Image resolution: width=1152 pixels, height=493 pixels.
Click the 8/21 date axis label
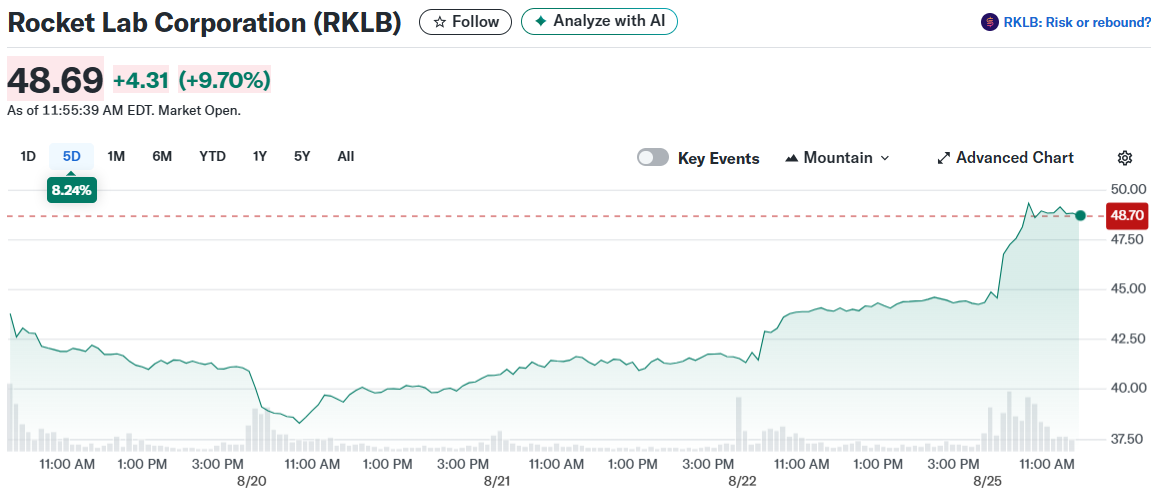coord(497,481)
